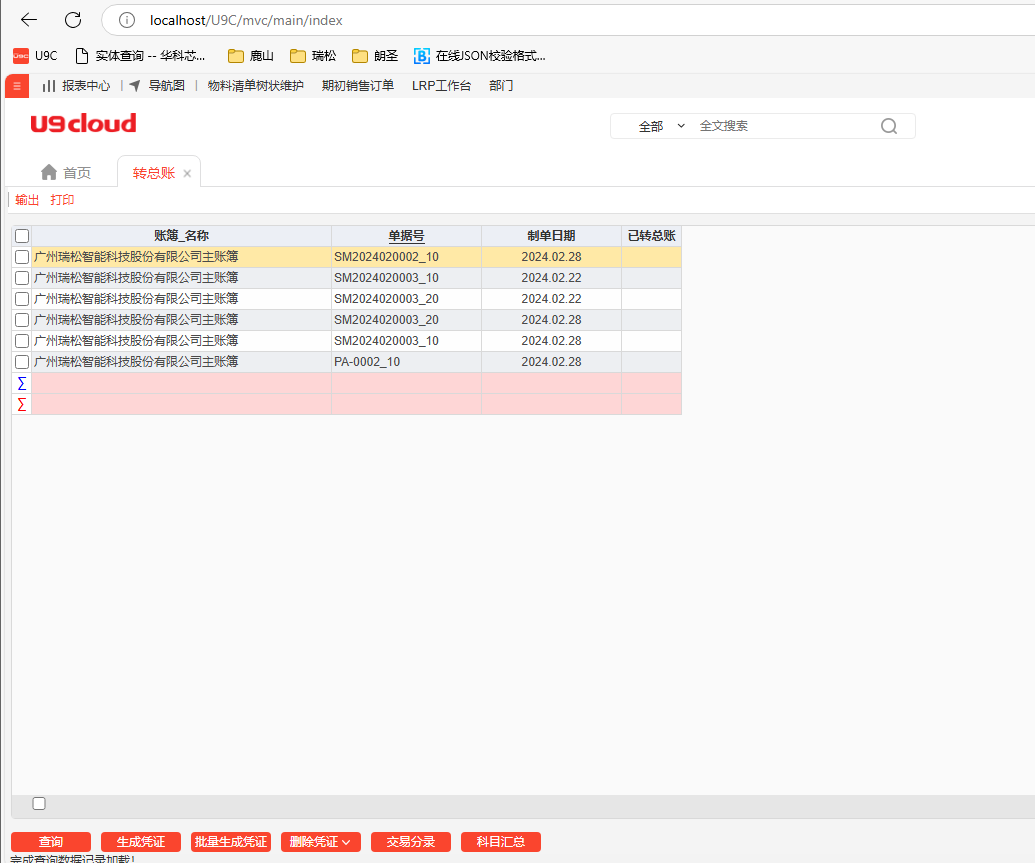Screen dimensions: 1035x863
Task: Focus the 全文搜索 input field
Action: click(780, 126)
